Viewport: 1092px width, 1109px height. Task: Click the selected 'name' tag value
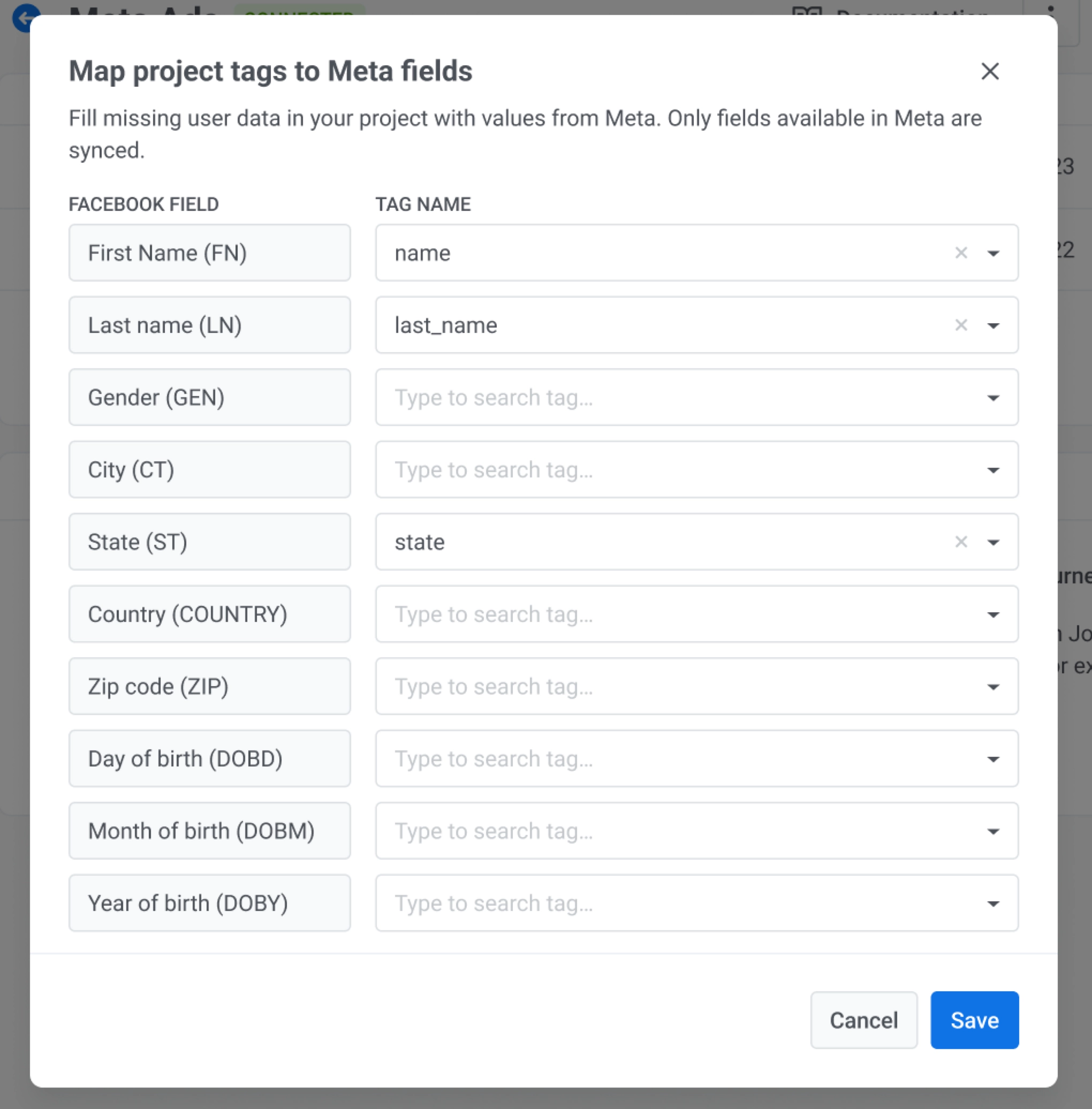pyautogui.click(x=423, y=253)
